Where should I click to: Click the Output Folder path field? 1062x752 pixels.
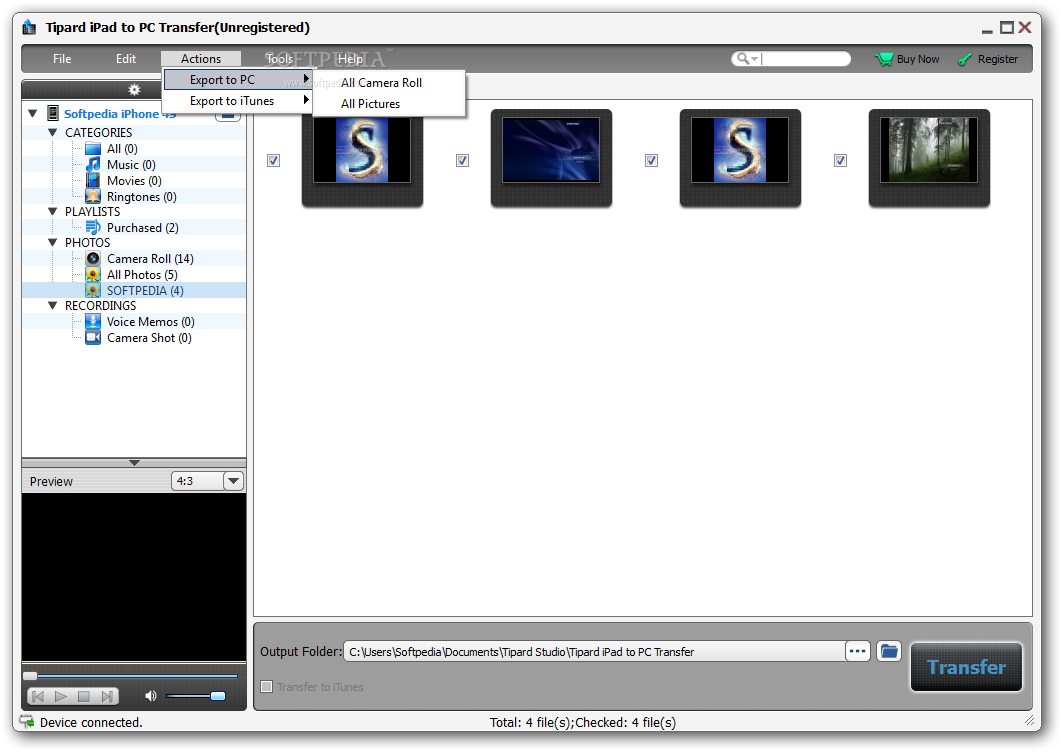tap(594, 652)
